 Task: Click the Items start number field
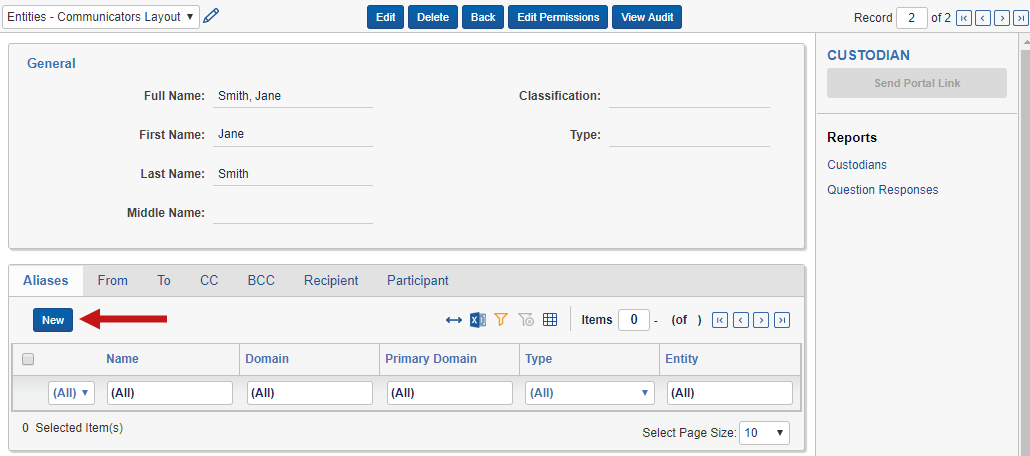click(x=634, y=320)
